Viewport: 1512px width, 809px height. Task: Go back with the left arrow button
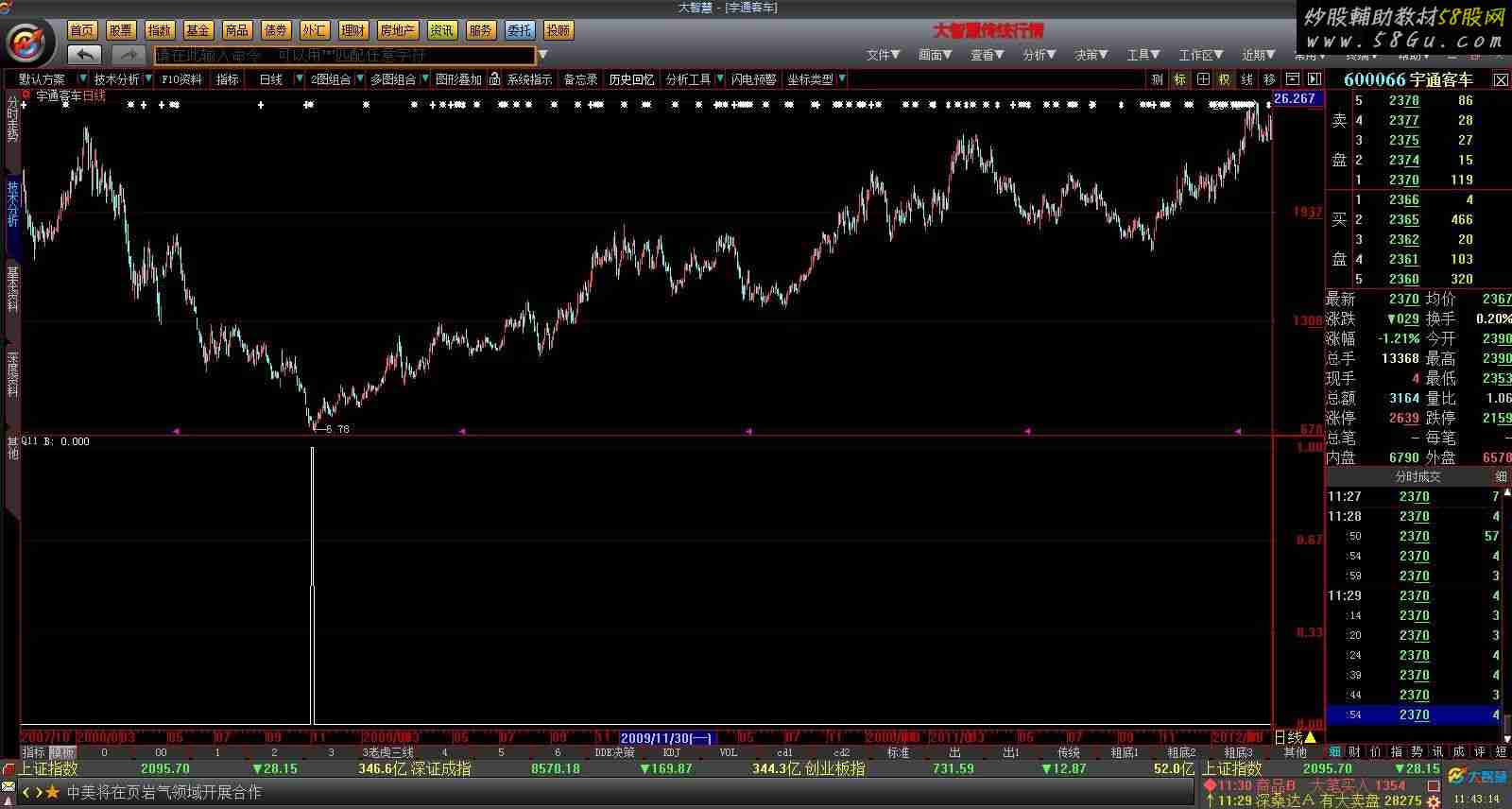[85, 55]
